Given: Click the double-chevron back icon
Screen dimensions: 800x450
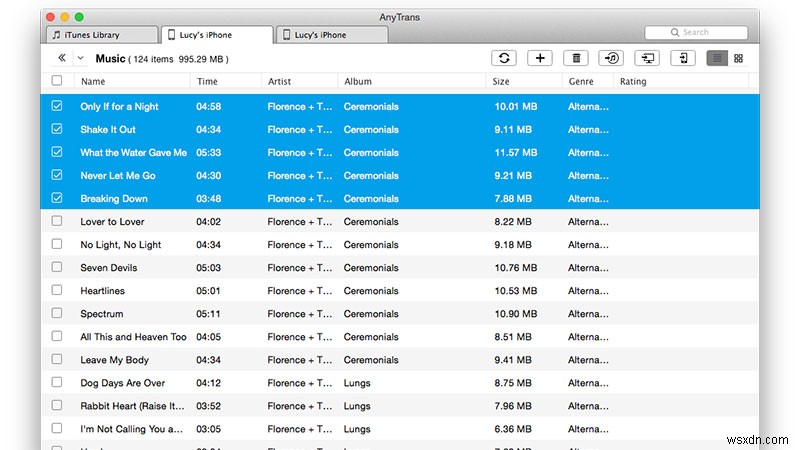Looking at the screenshot, I should 62,58.
